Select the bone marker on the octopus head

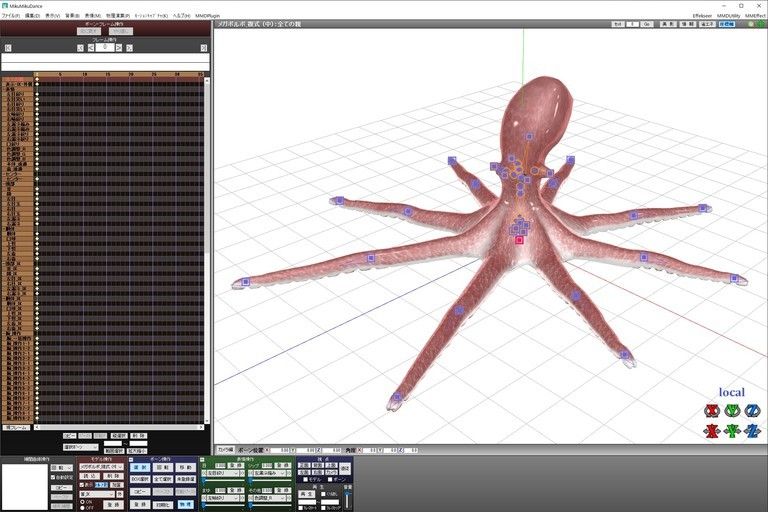[x=528, y=136]
